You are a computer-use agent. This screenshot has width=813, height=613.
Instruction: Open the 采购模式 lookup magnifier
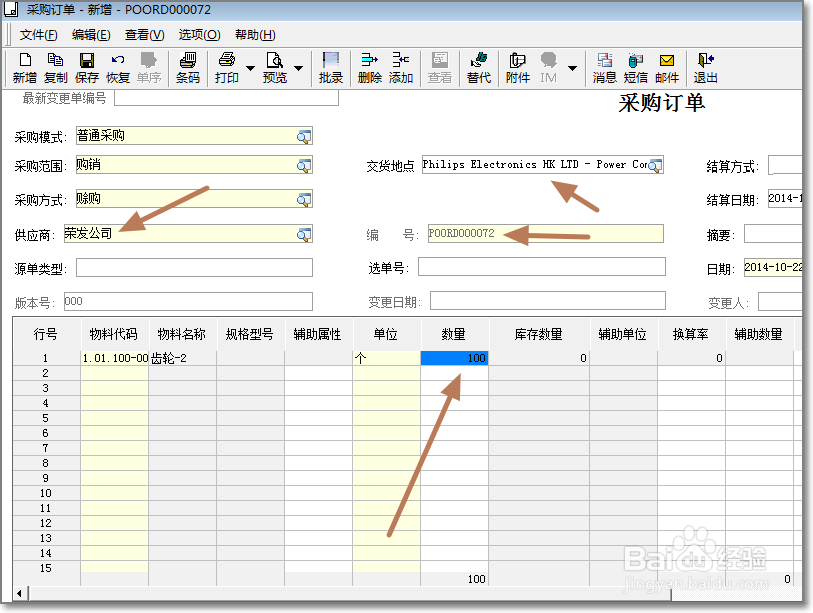tap(303, 136)
